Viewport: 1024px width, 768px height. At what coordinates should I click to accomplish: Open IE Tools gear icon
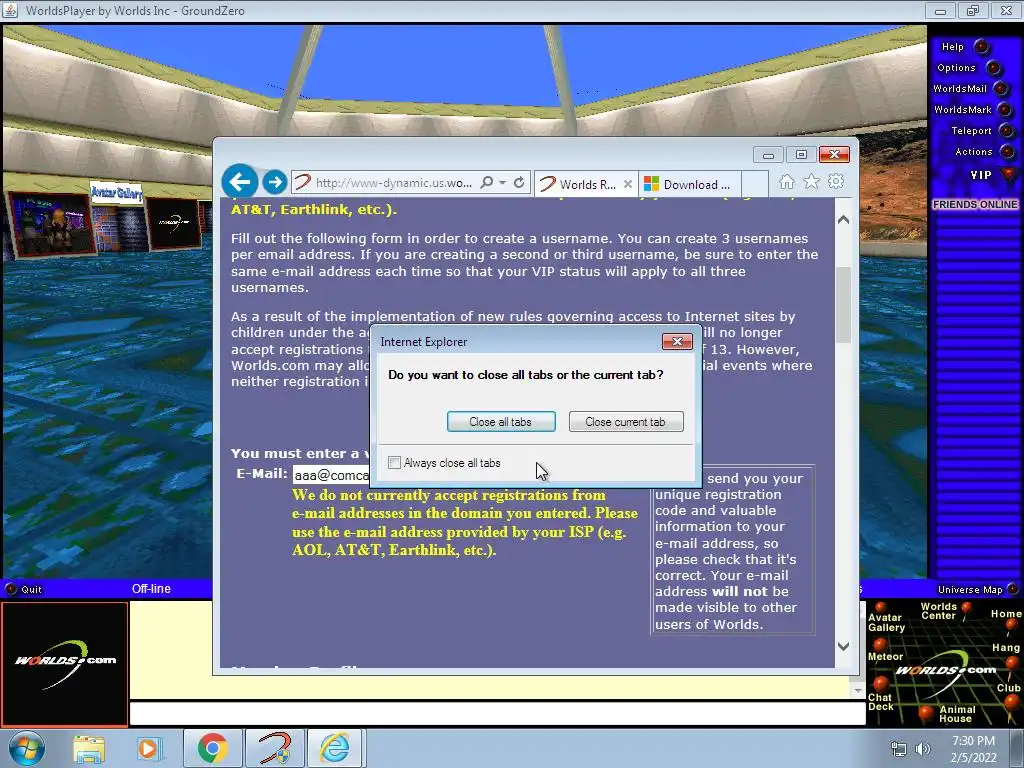836,182
